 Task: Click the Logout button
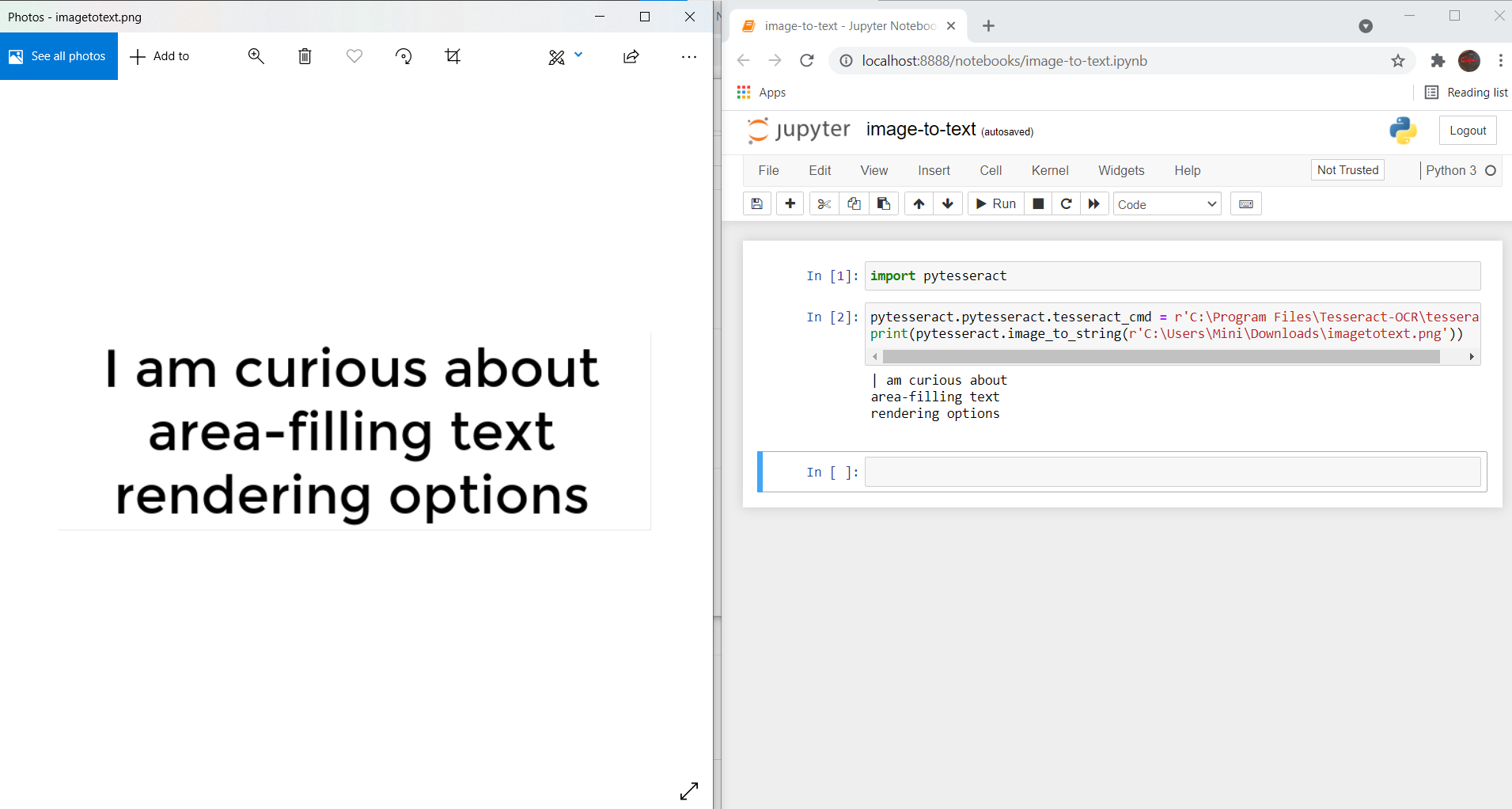[x=1468, y=131]
